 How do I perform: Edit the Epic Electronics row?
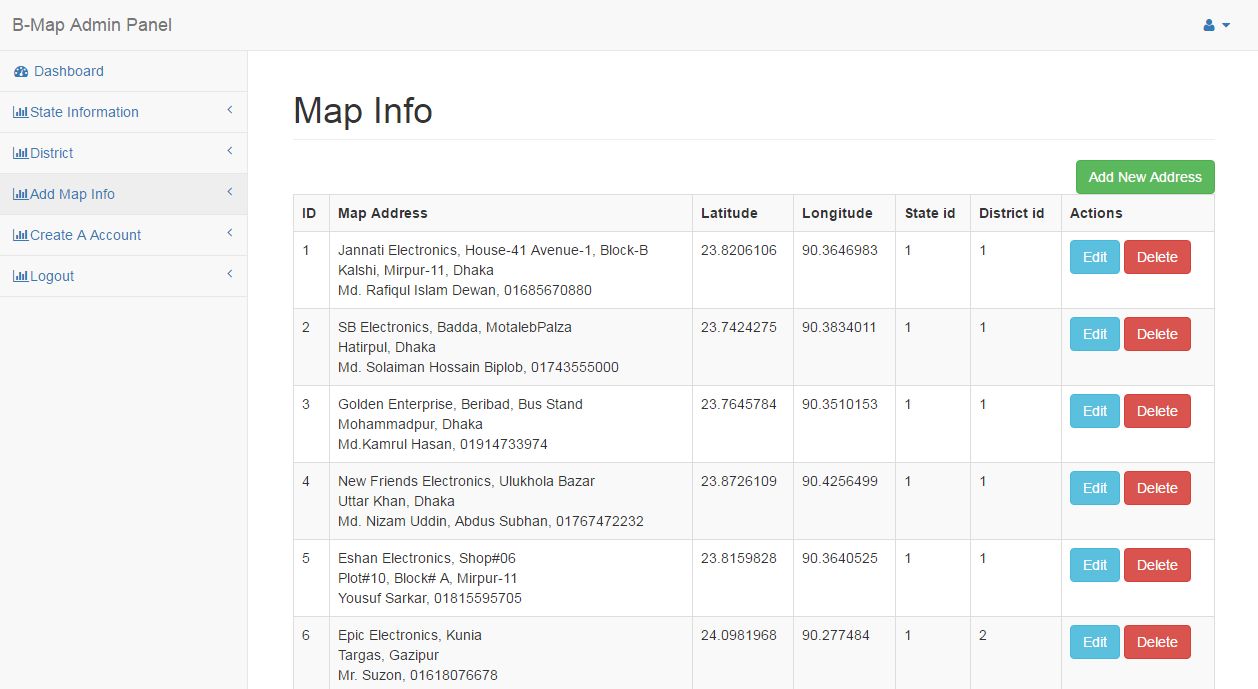coord(1095,642)
